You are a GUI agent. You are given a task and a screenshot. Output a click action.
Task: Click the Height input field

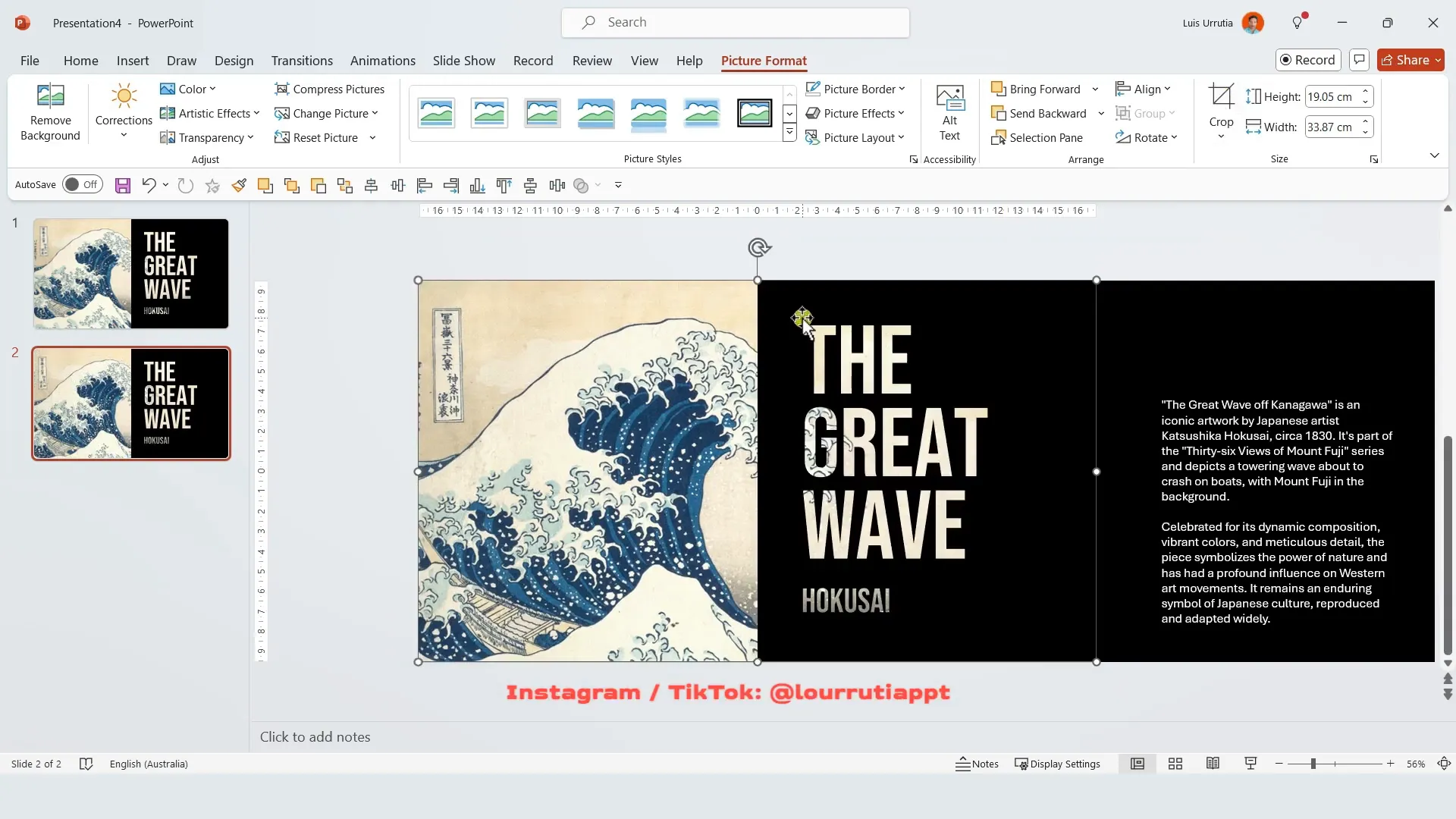[x=1332, y=96]
